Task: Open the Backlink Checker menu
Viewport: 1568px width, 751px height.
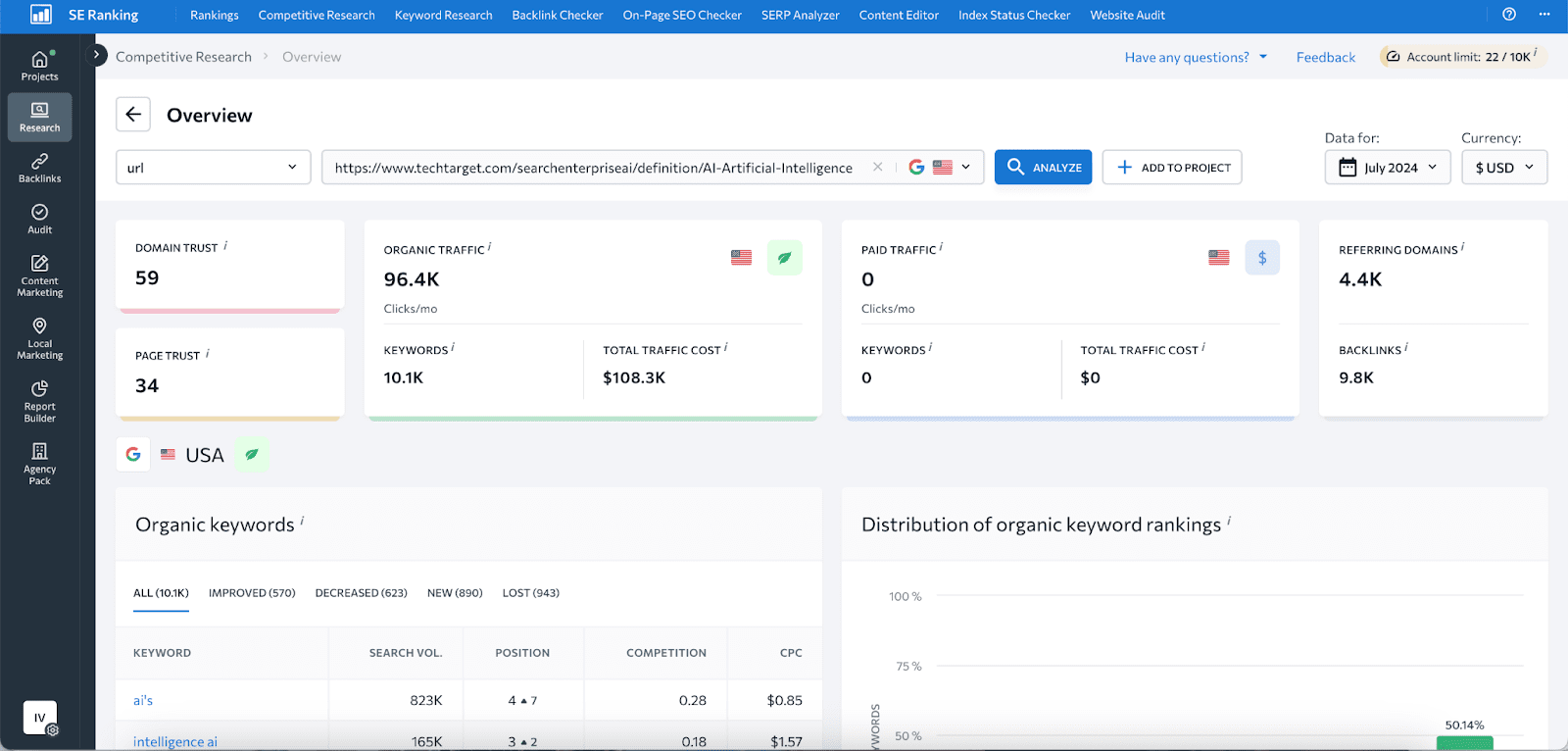Action: (x=558, y=15)
